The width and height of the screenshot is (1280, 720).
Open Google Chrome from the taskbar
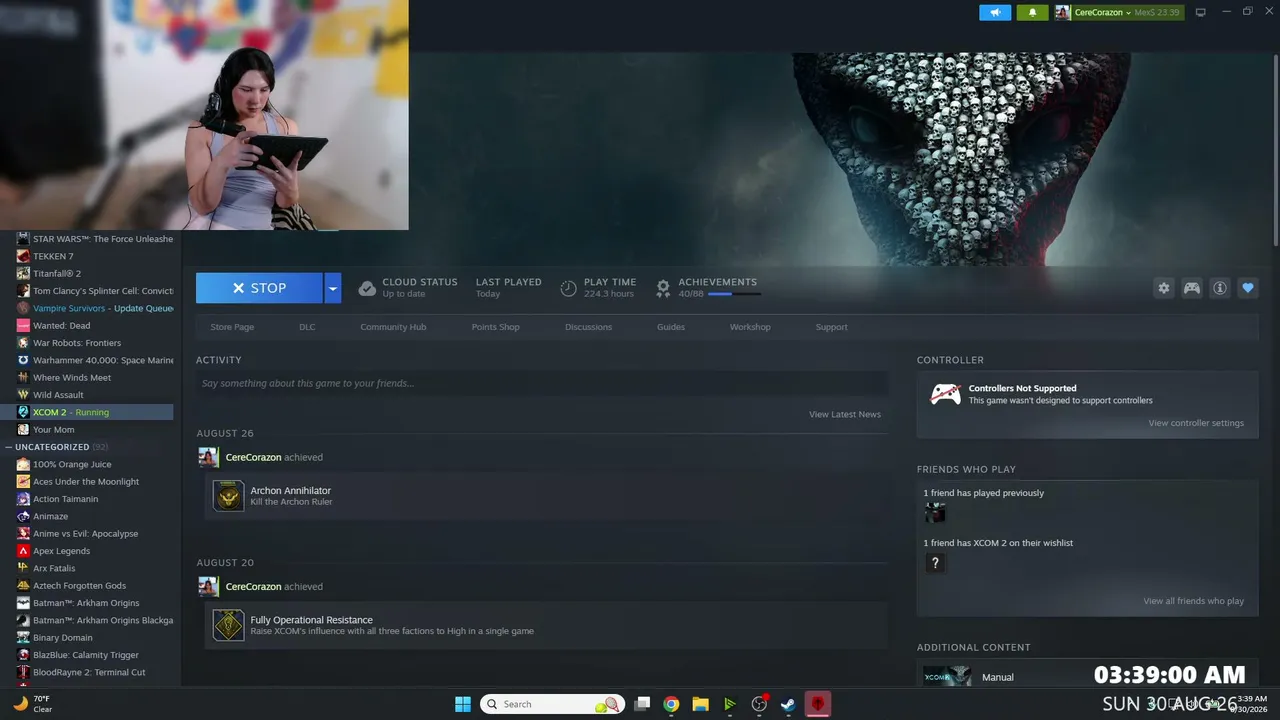(x=671, y=704)
